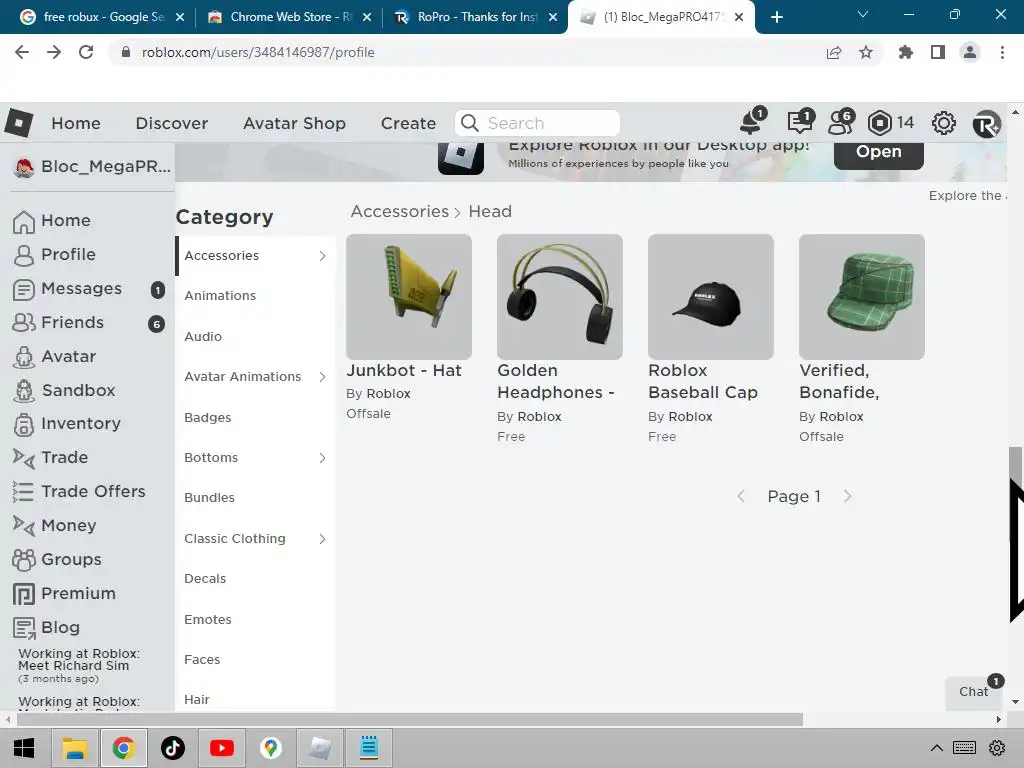Go to the next inventory page
Viewport: 1024px width, 768px height.
[847, 496]
